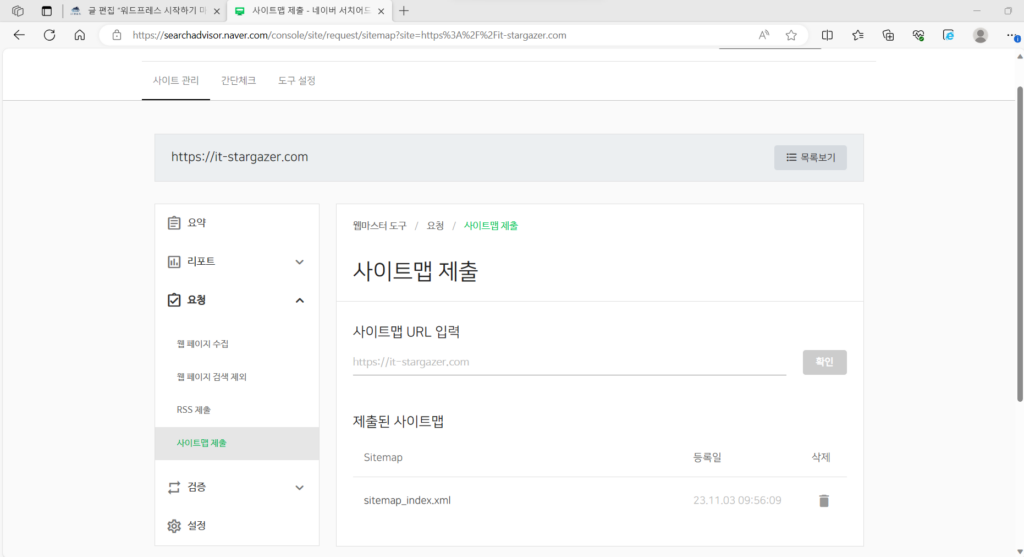Open Settings and more ellipsis menu

[1012, 35]
